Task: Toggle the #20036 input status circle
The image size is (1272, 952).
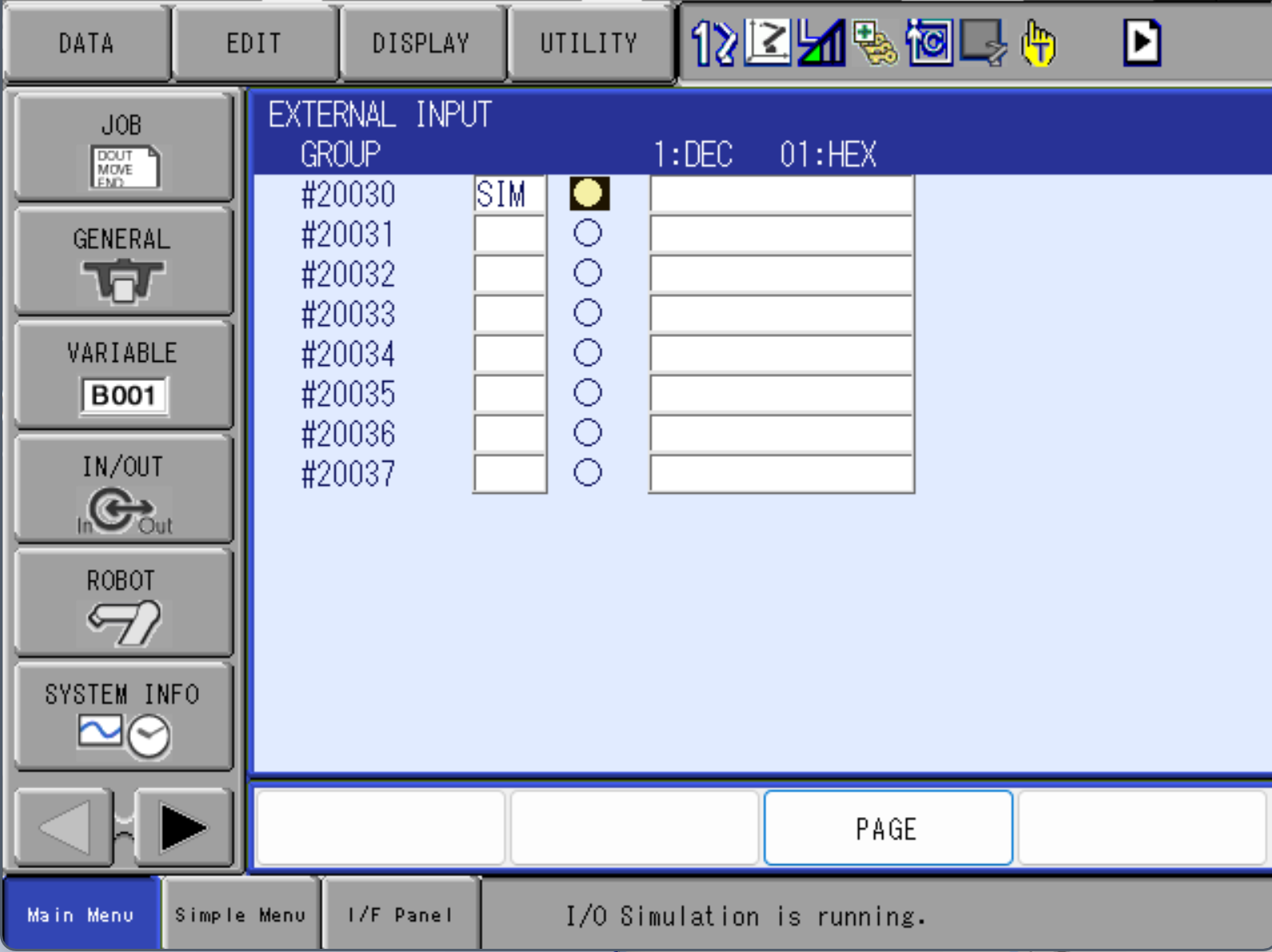Action: (587, 433)
